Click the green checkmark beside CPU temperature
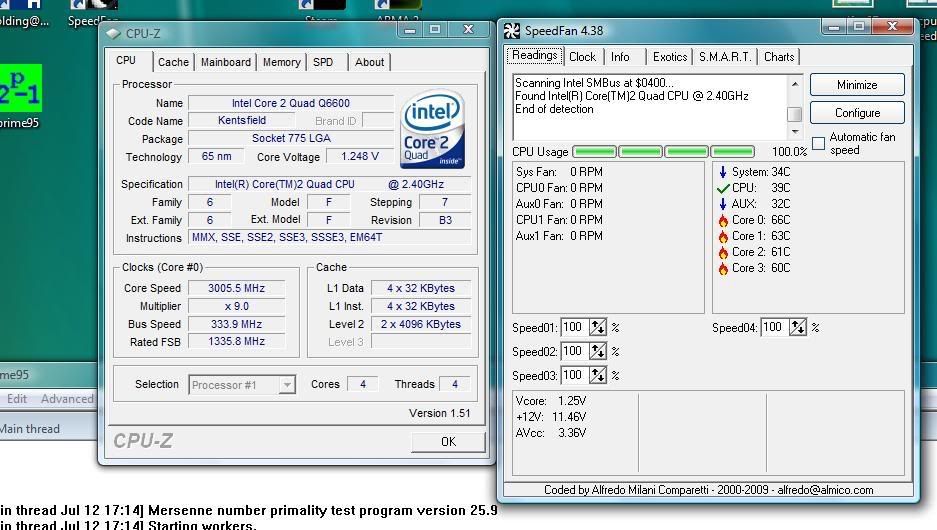 (723, 188)
